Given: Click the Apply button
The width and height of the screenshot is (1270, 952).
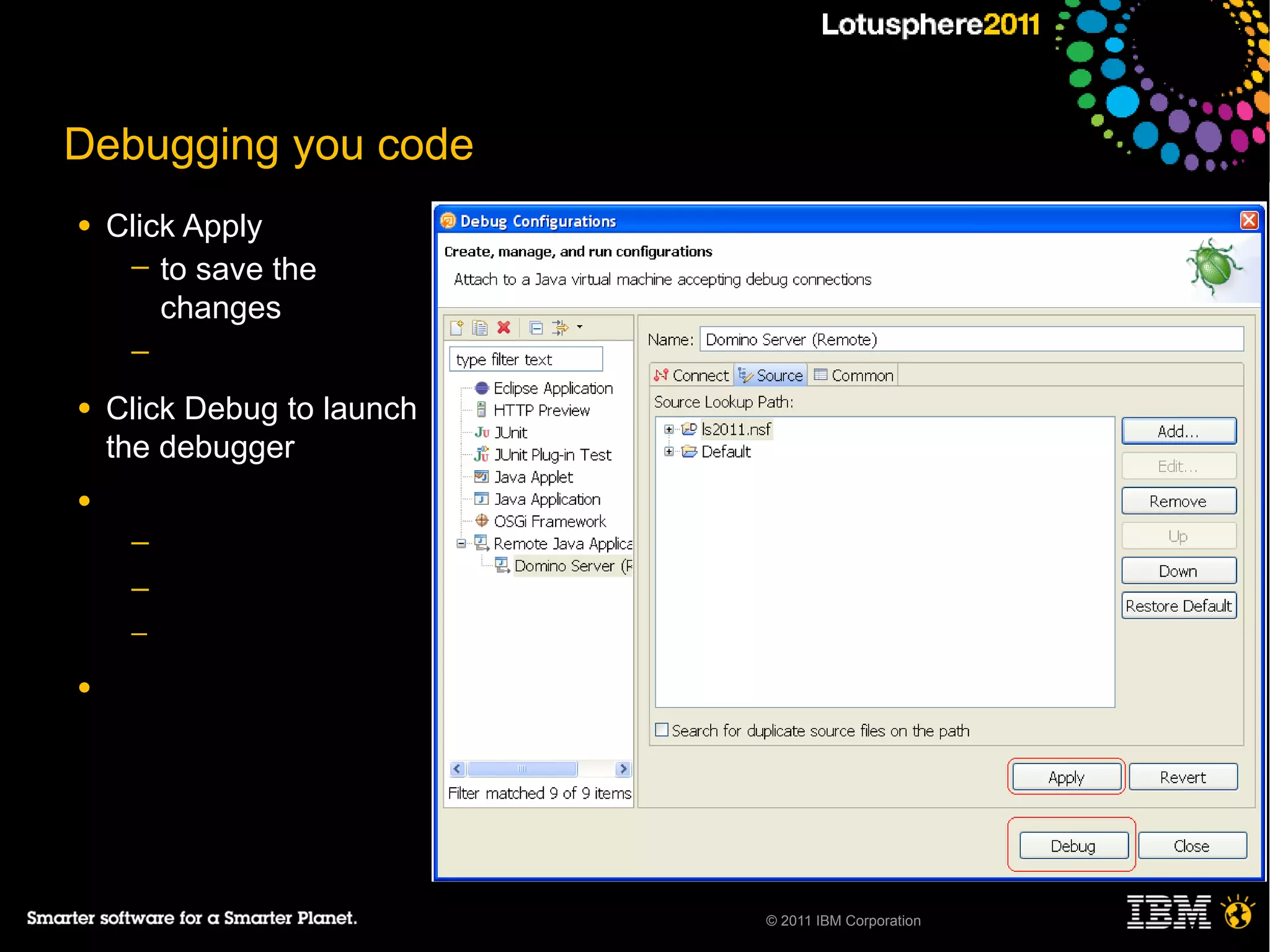Looking at the screenshot, I should (1067, 777).
